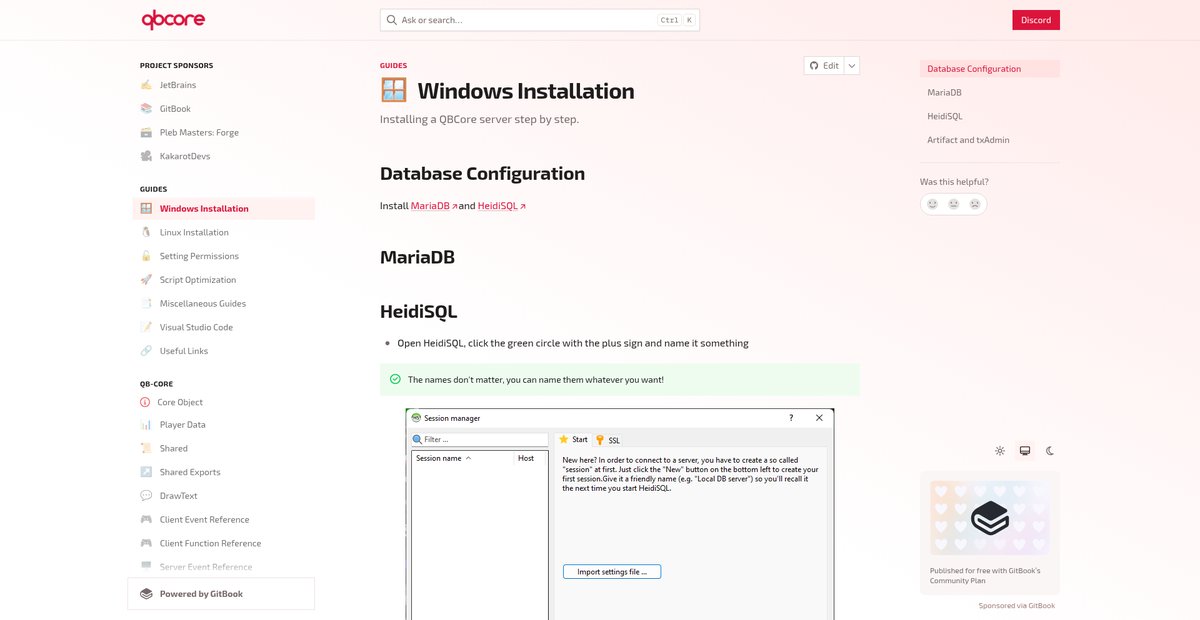The width and height of the screenshot is (1200, 620).
Task: Click the KakarotDevs sponsor icon
Action: click(x=146, y=156)
